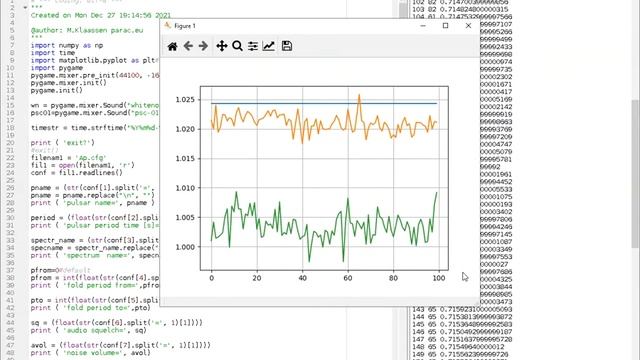The height and width of the screenshot is (360, 640).
Task: Click the matplotlib icon in the Figure 1 title bar
Action: point(167,25)
